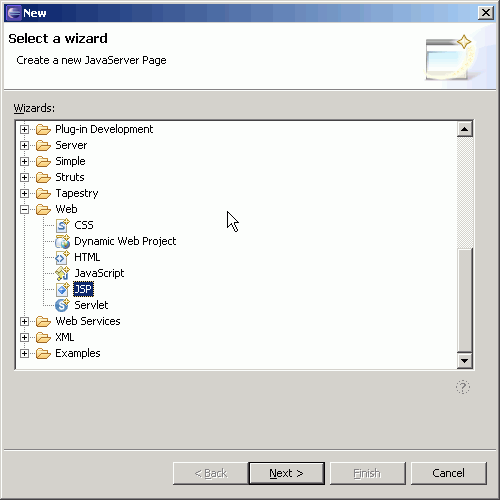500x500 pixels.
Task: Click the wizard list scrollbar thumb
Action: click(x=465, y=300)
